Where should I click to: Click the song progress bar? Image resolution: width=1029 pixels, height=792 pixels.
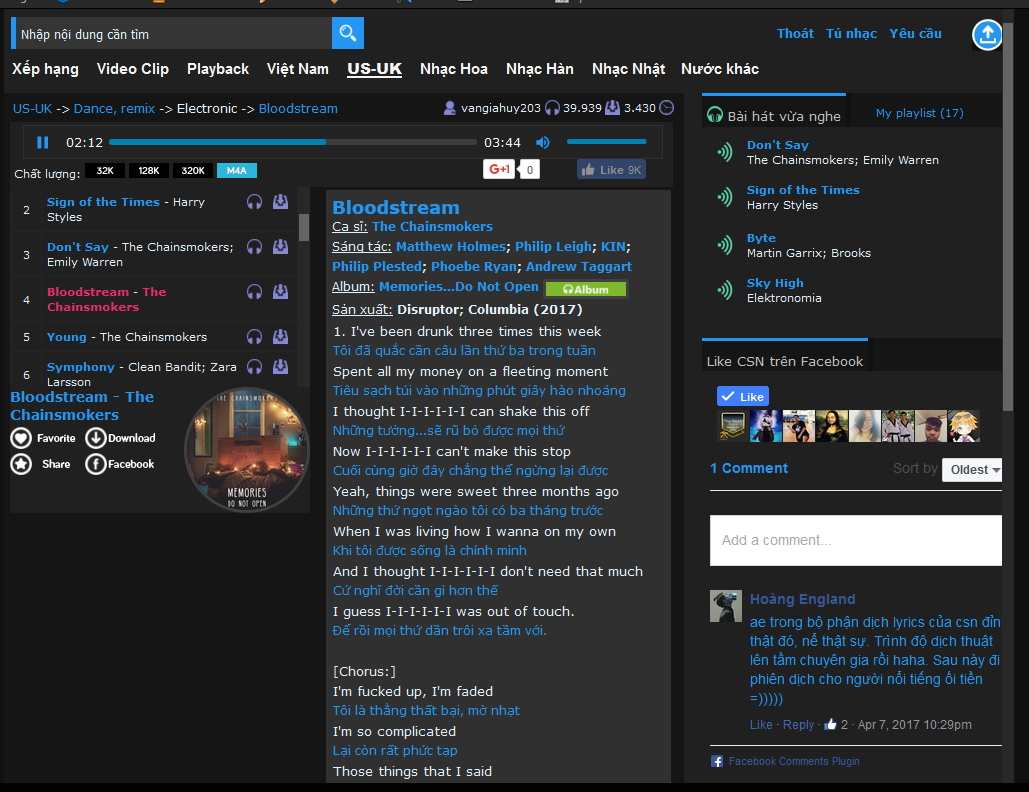(293, 142)
